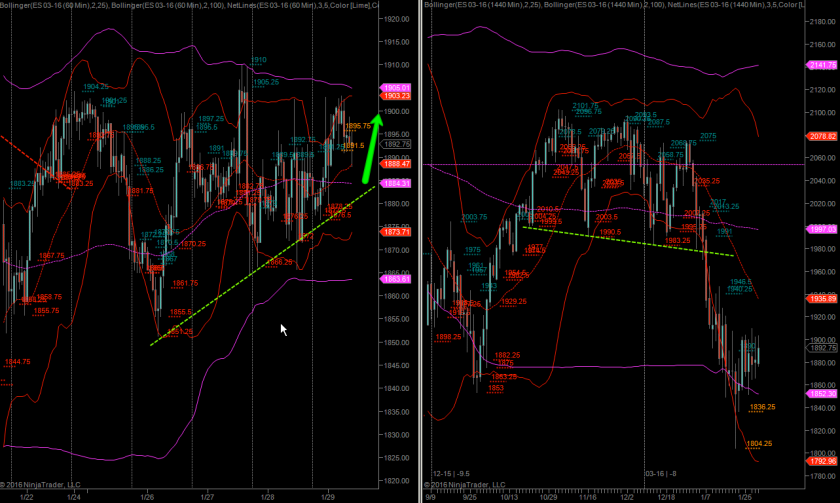Click the red 1990.5 label
Image resolution: width=840 pixels, height=503 pixels.
(610, 232)
